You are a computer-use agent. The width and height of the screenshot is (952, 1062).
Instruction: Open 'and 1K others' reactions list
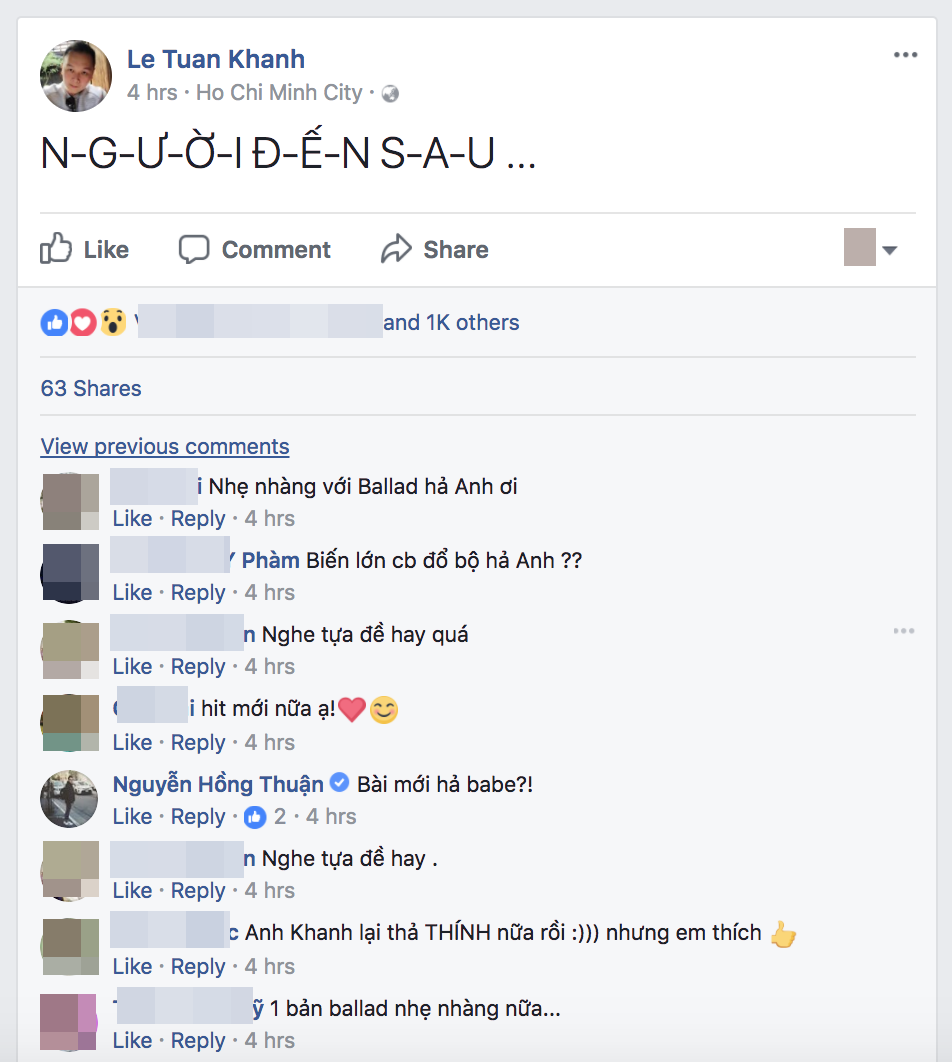(452, 322)
